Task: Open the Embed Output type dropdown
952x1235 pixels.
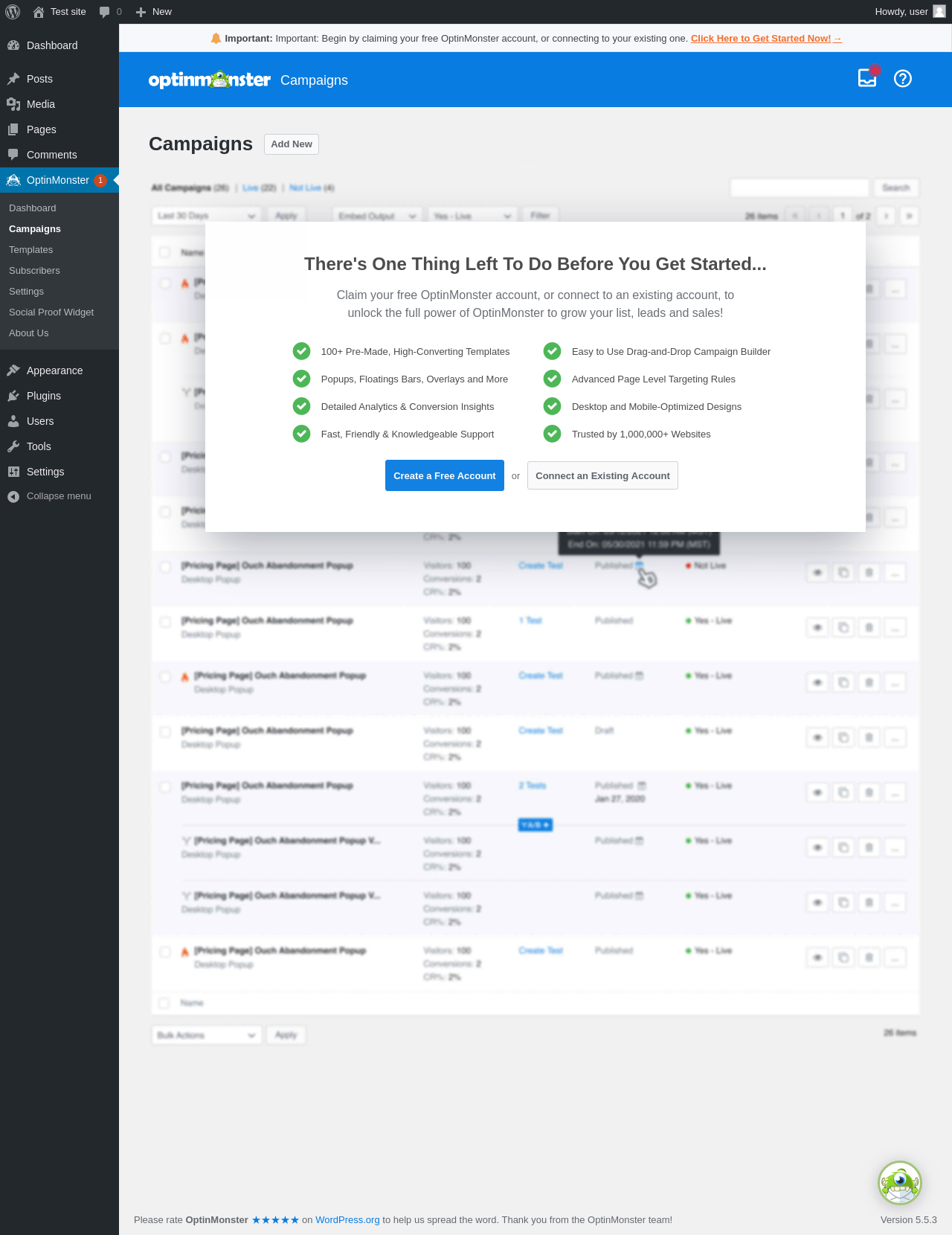Action: point(377,216)
